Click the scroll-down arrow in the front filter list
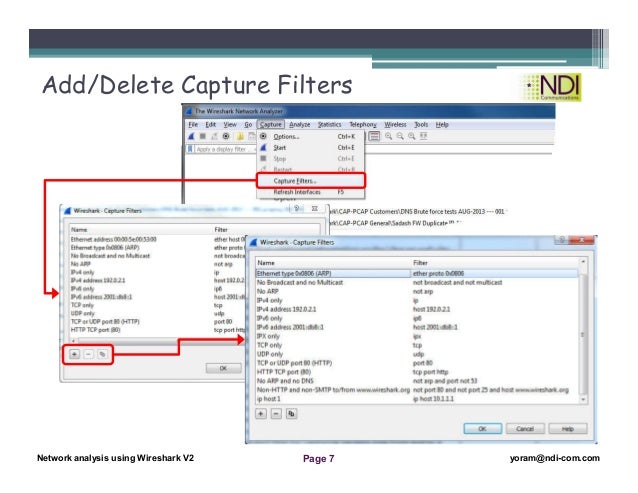The width and height of the screenshot is (638, 493). point(583,400)
